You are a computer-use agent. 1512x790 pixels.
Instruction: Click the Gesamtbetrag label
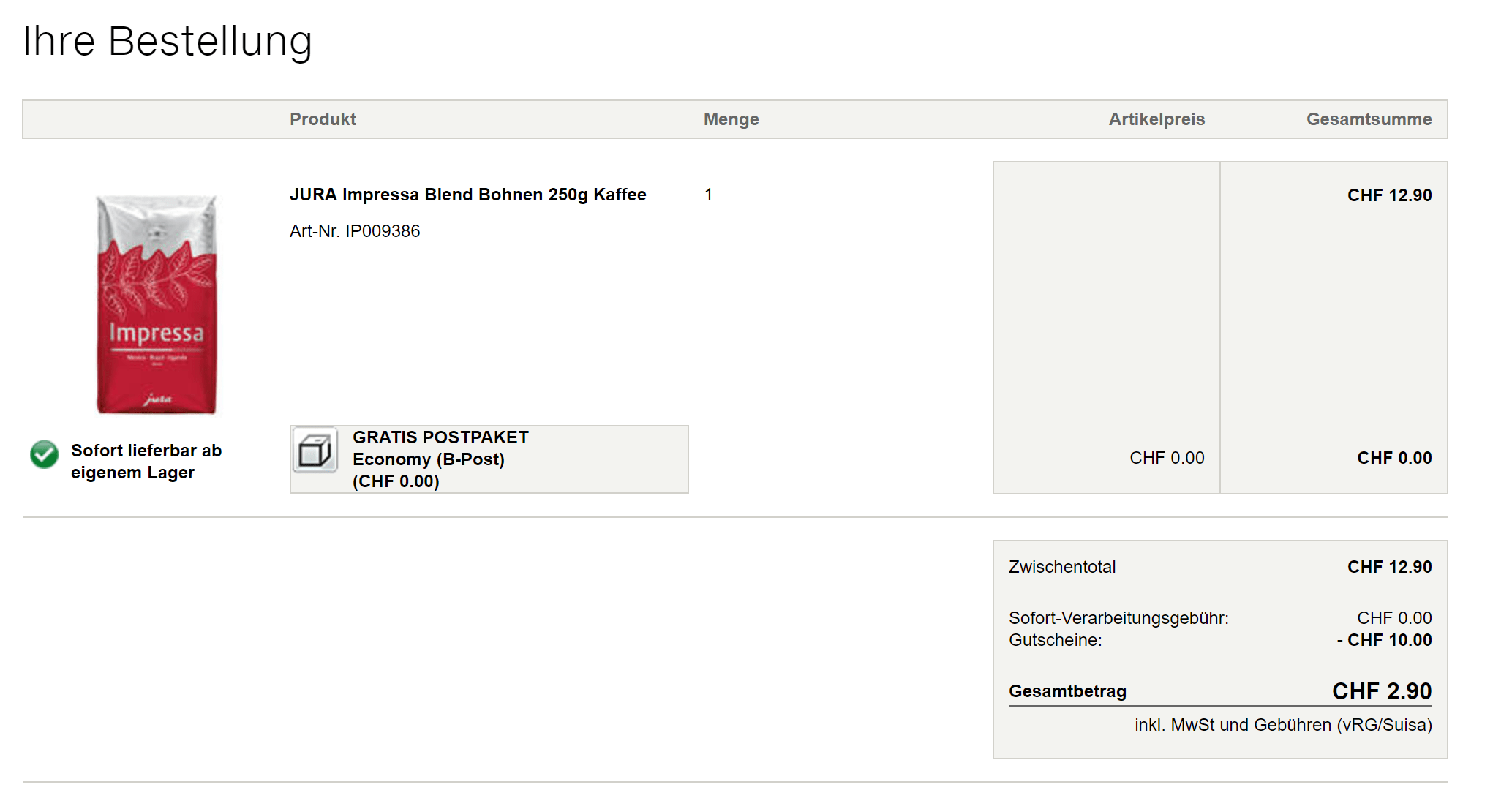[x=1067, y=691]
